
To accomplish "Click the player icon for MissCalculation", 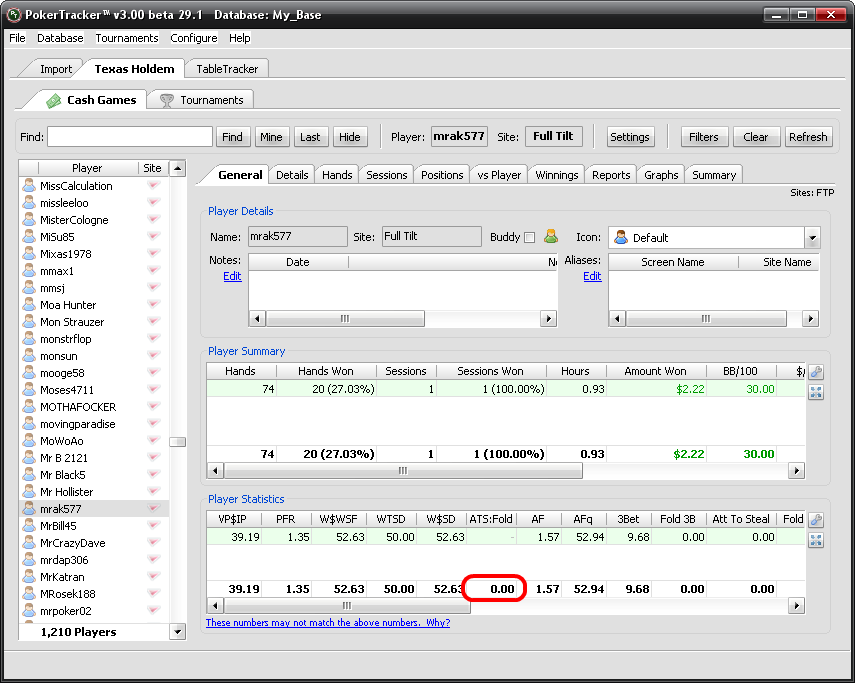I will pyautogui.click(x=29, y=186).
